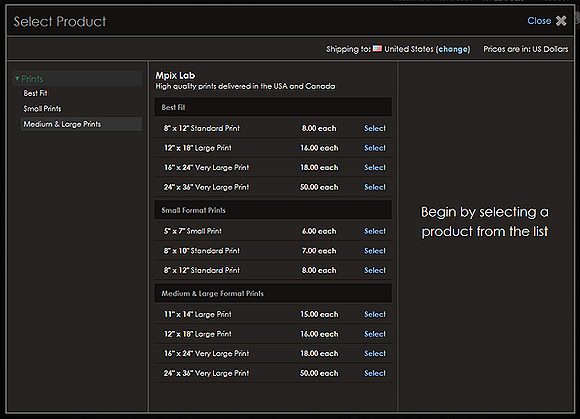Select the 11x14 Large Print

pos(375,314)
